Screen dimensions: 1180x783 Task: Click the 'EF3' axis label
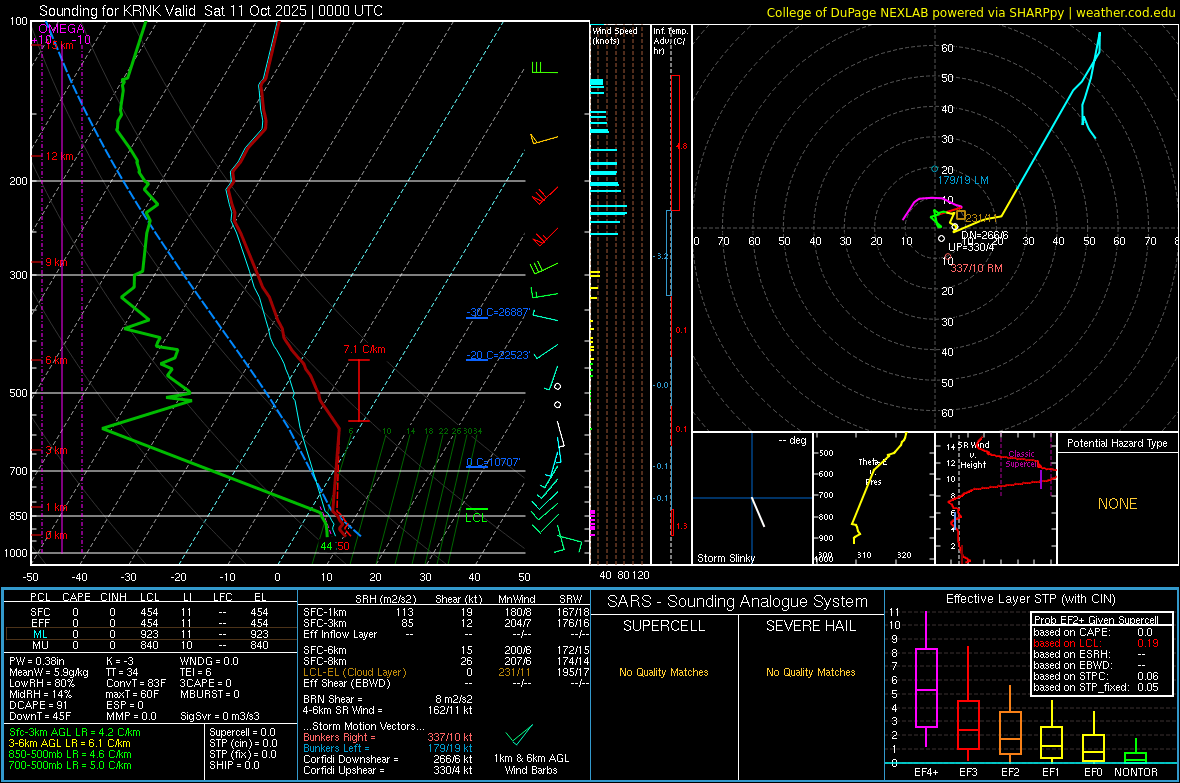968,772
